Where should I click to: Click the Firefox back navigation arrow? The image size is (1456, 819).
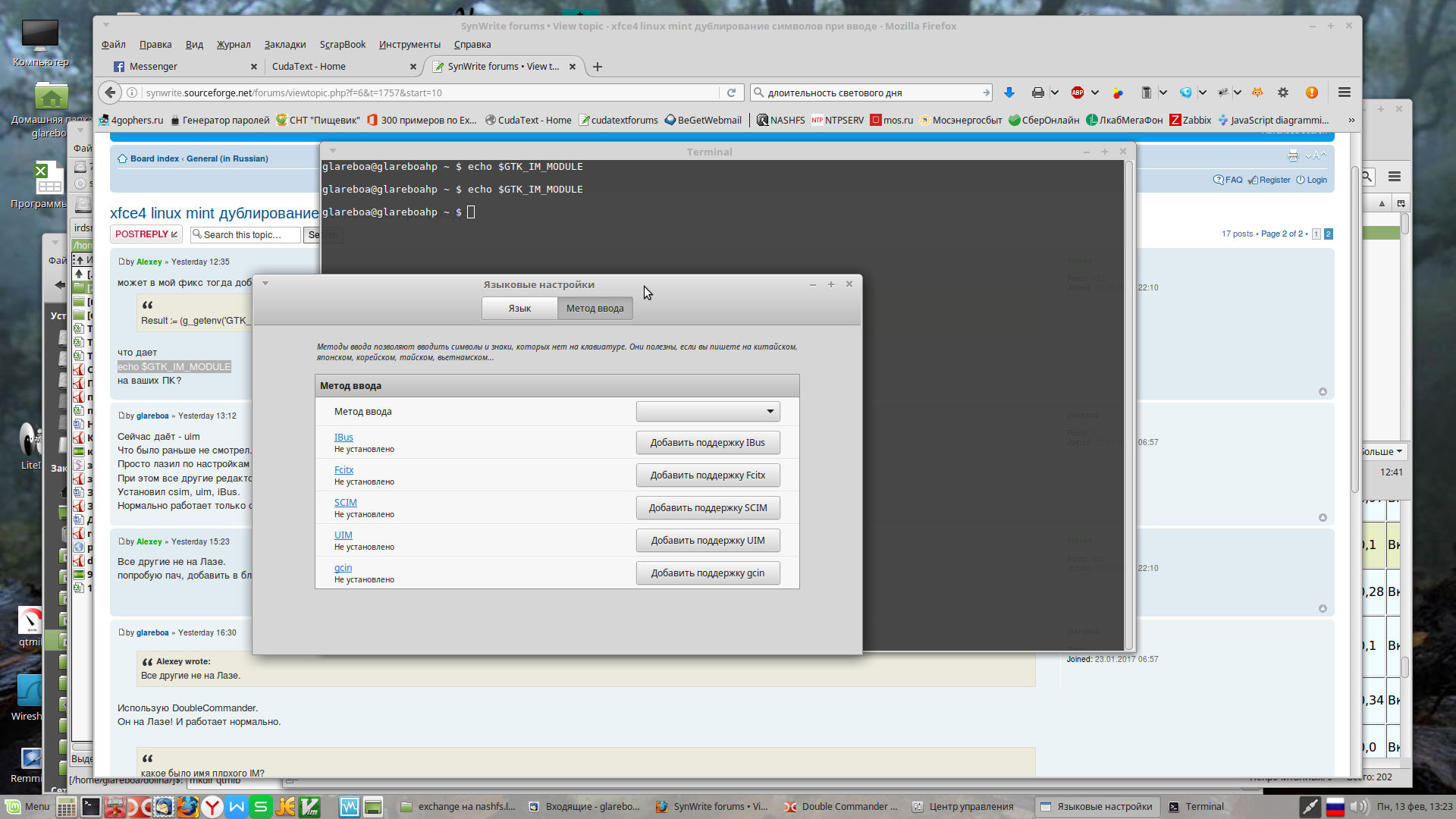pos(111,93)
